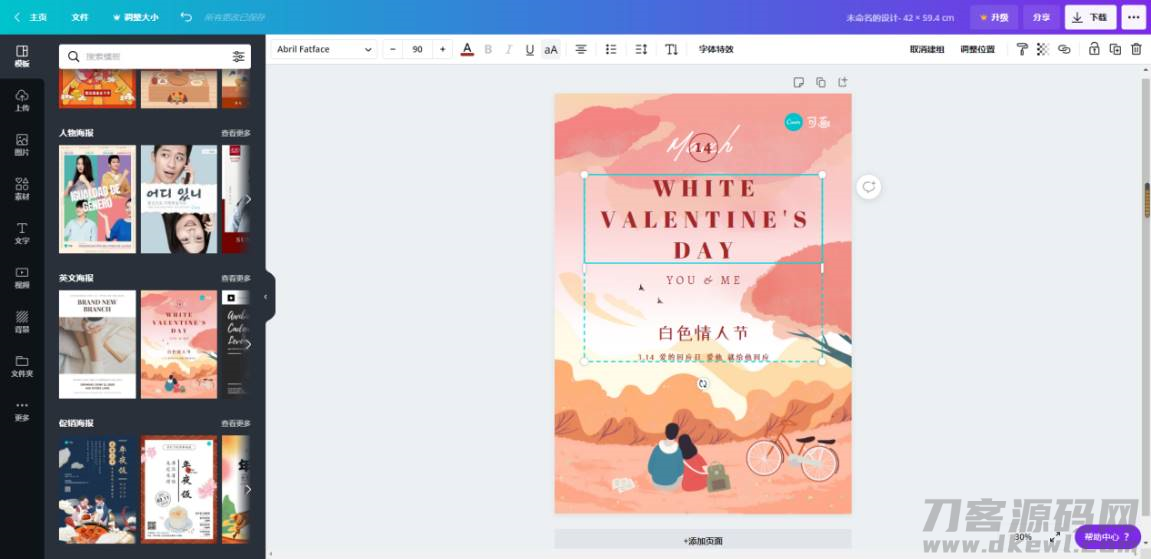Go back to 主页 home
Screen dimensions: 1151x559
(30, 17)
